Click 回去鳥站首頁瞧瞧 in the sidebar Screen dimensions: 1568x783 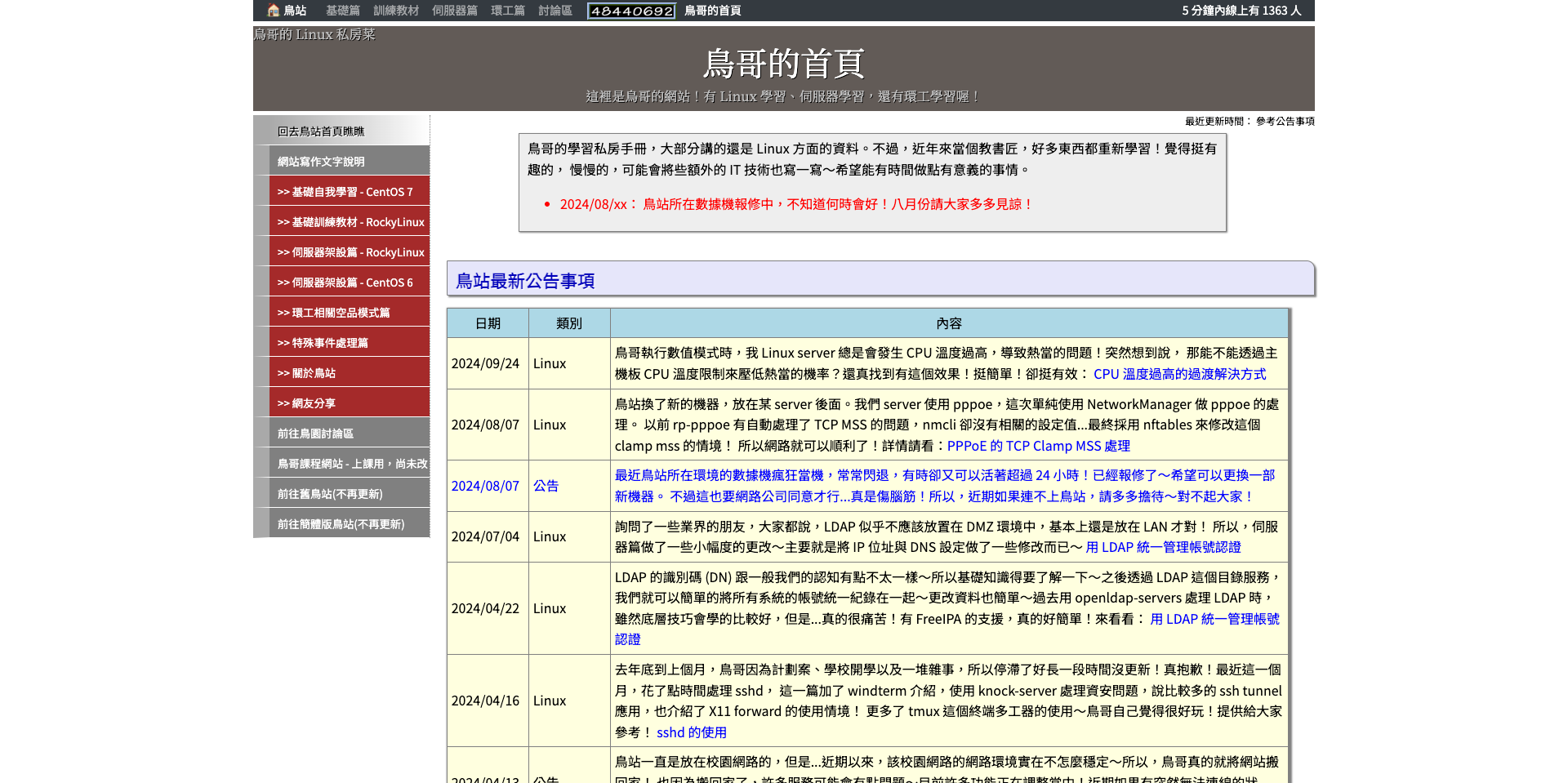pyautogui.click(x=320, y=131)
